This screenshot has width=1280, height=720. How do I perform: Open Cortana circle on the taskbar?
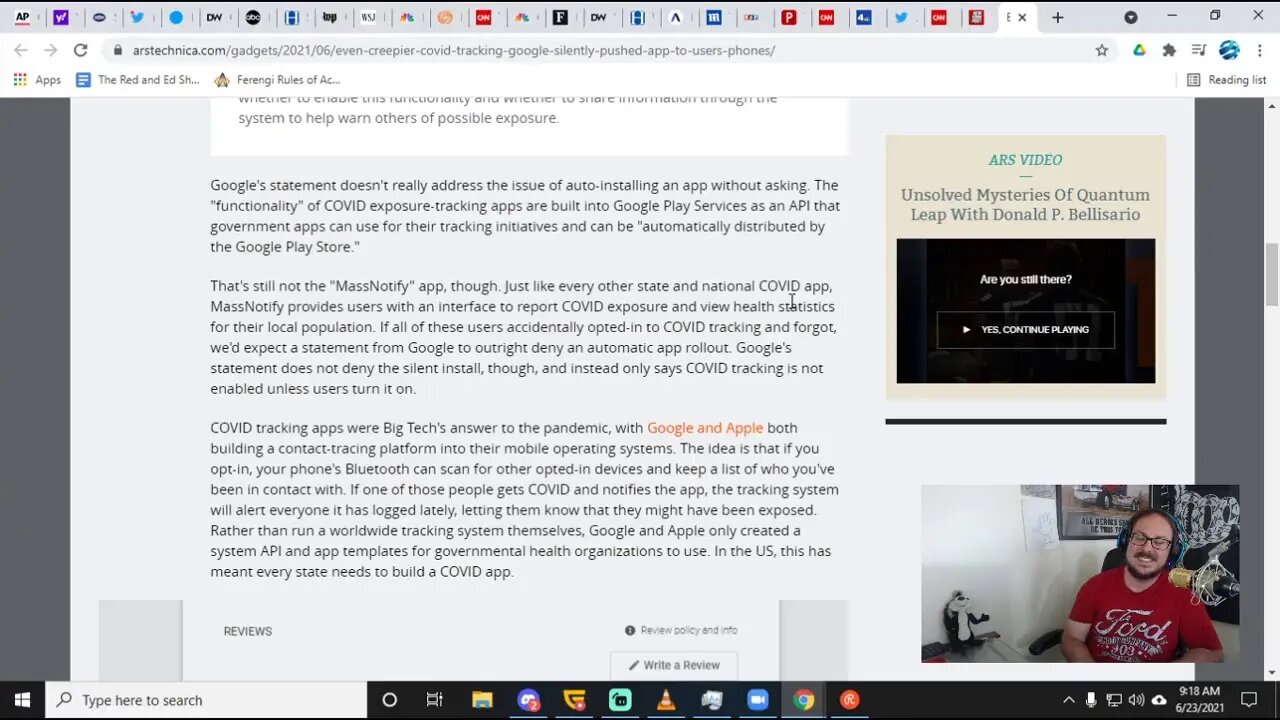point(390,700)
